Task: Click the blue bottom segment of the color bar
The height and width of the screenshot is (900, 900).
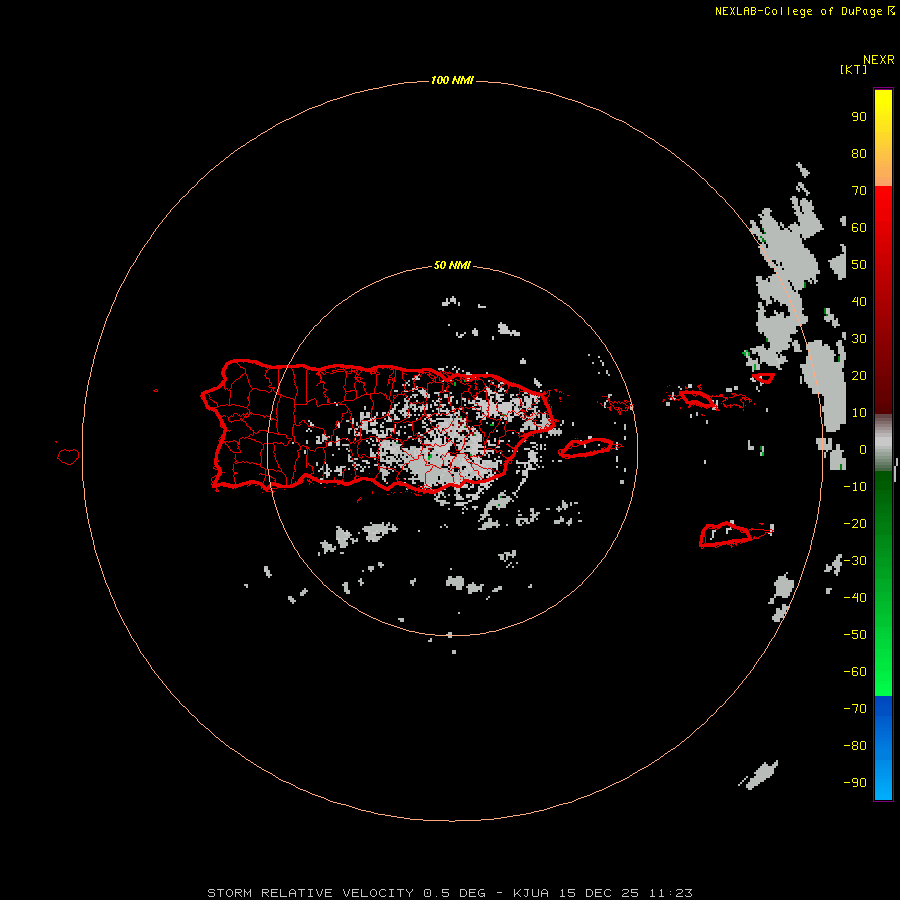Action: pos(883,748)
